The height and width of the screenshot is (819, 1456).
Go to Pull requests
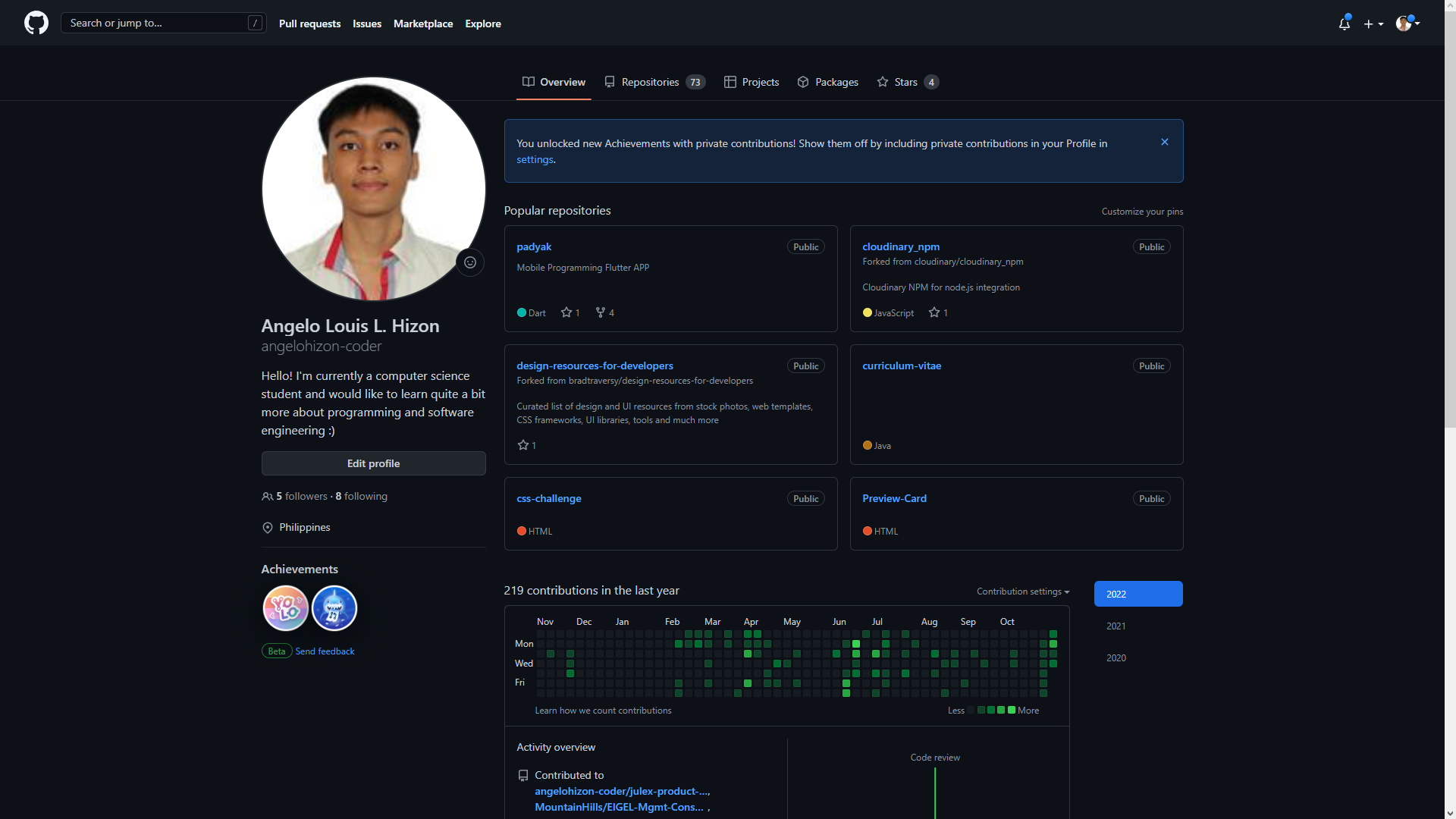point(309,24)
